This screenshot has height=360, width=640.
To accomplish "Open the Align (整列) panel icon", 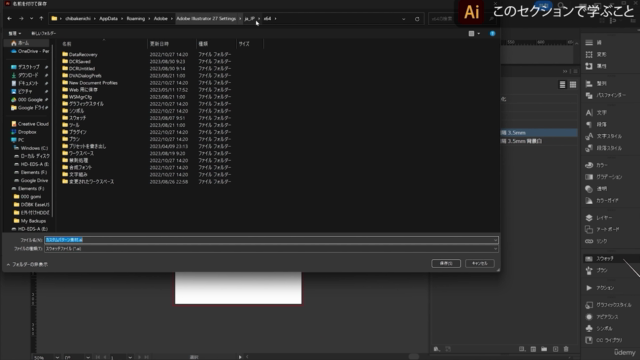I will (x=589, y=84).
